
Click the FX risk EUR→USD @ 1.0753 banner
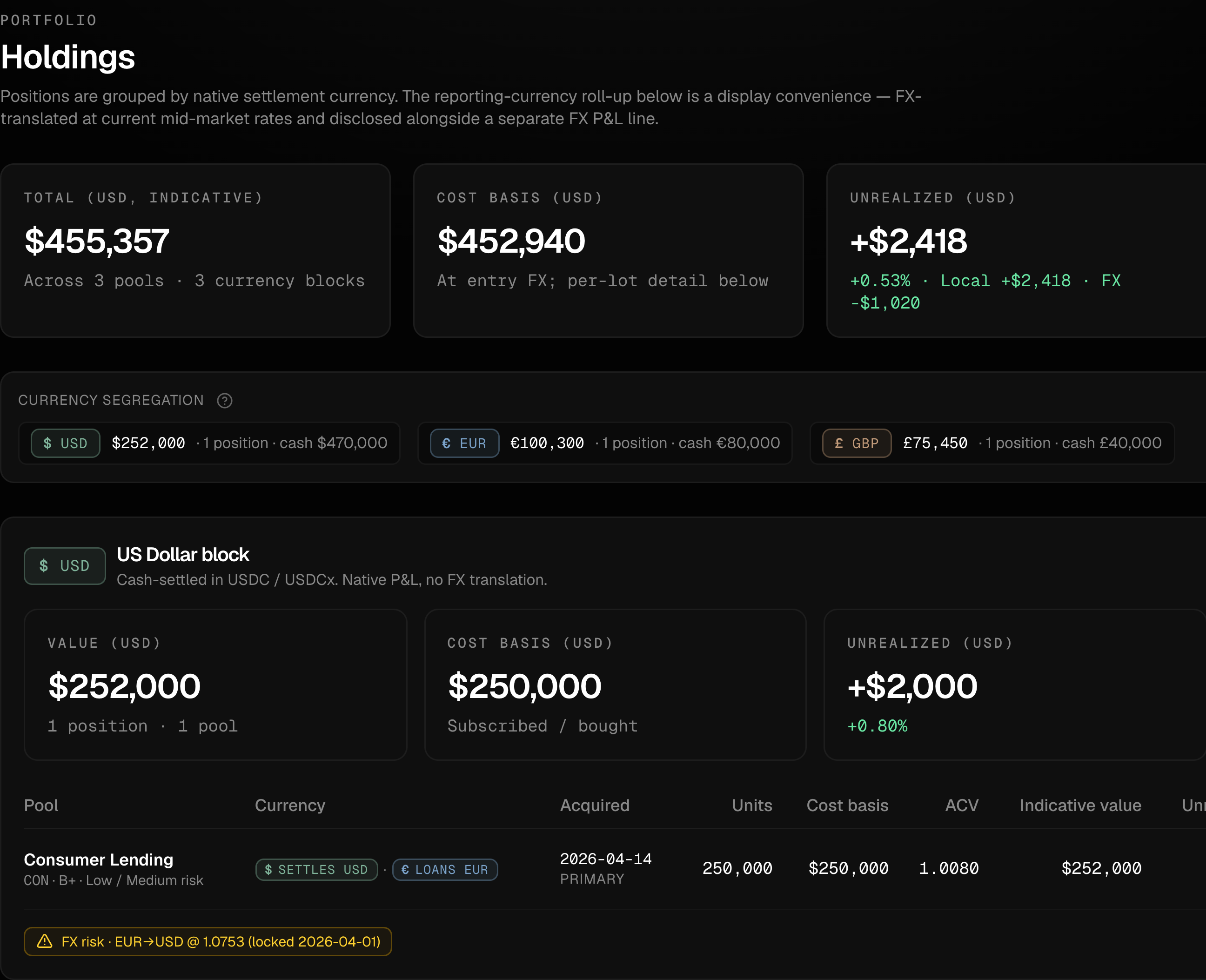tap(208, 942)
